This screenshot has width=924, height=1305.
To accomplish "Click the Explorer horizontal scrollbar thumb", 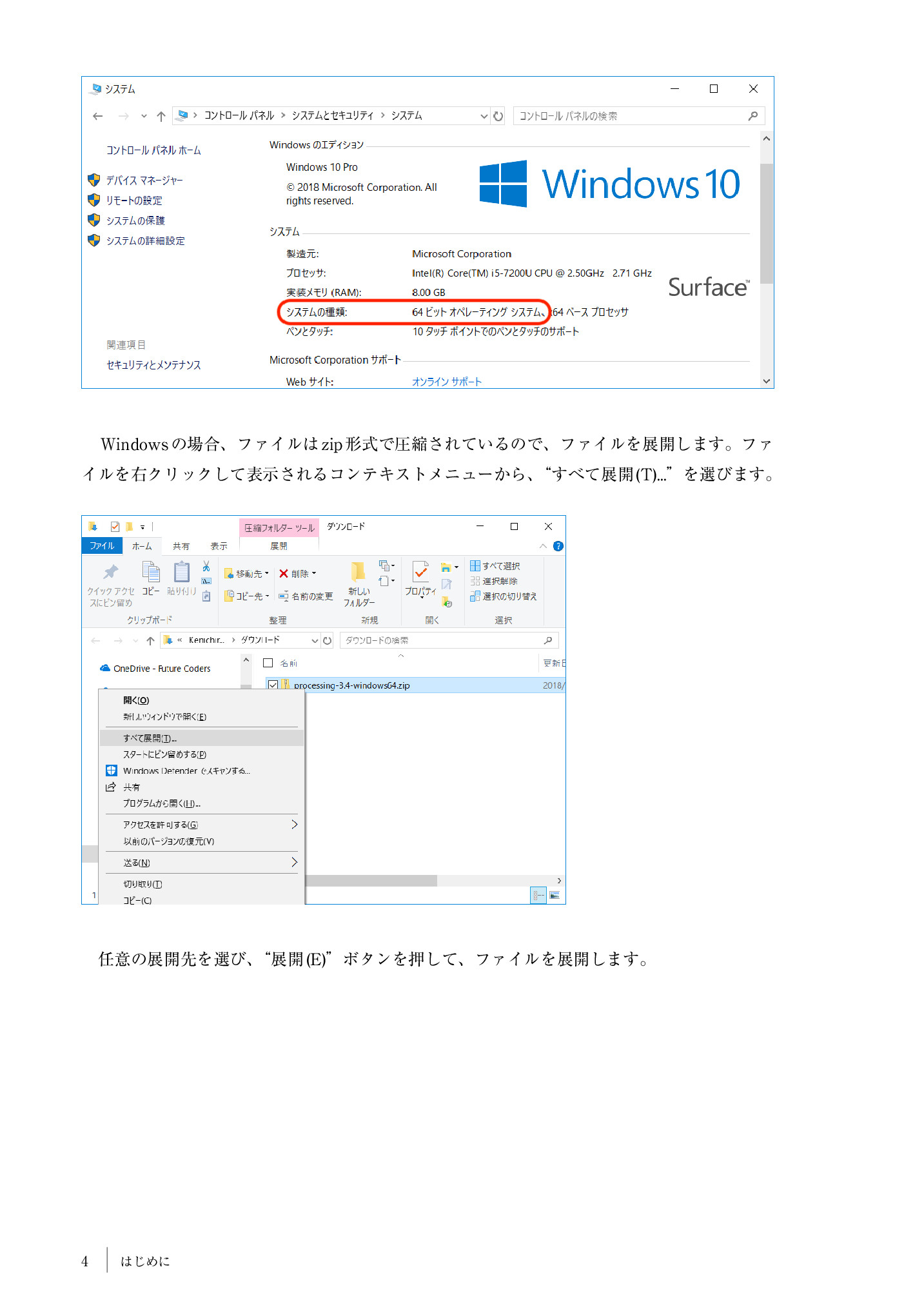I will pyautogui.click(x=371, y=881).
